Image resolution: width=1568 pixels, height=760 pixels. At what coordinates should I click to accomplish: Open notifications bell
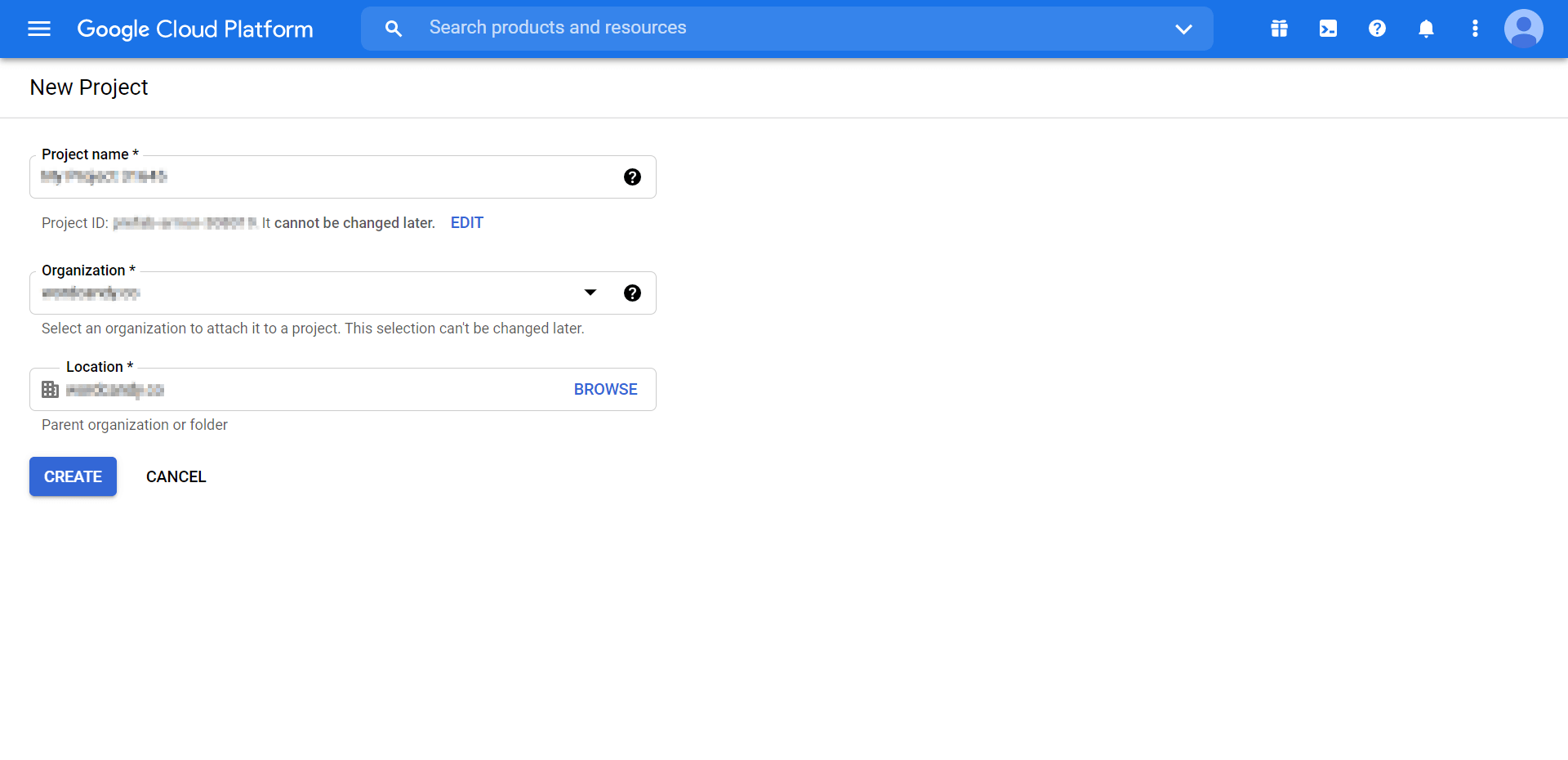coord(1426,29)
